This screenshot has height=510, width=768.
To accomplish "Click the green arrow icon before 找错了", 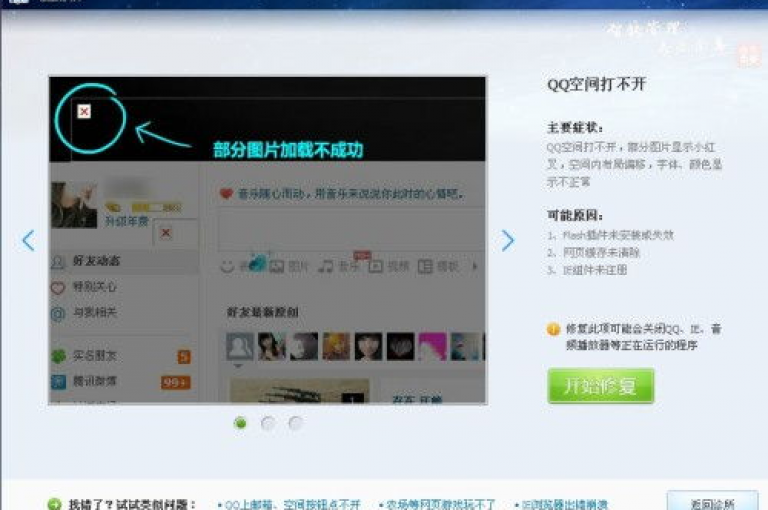I will click(x=54, y=504).
